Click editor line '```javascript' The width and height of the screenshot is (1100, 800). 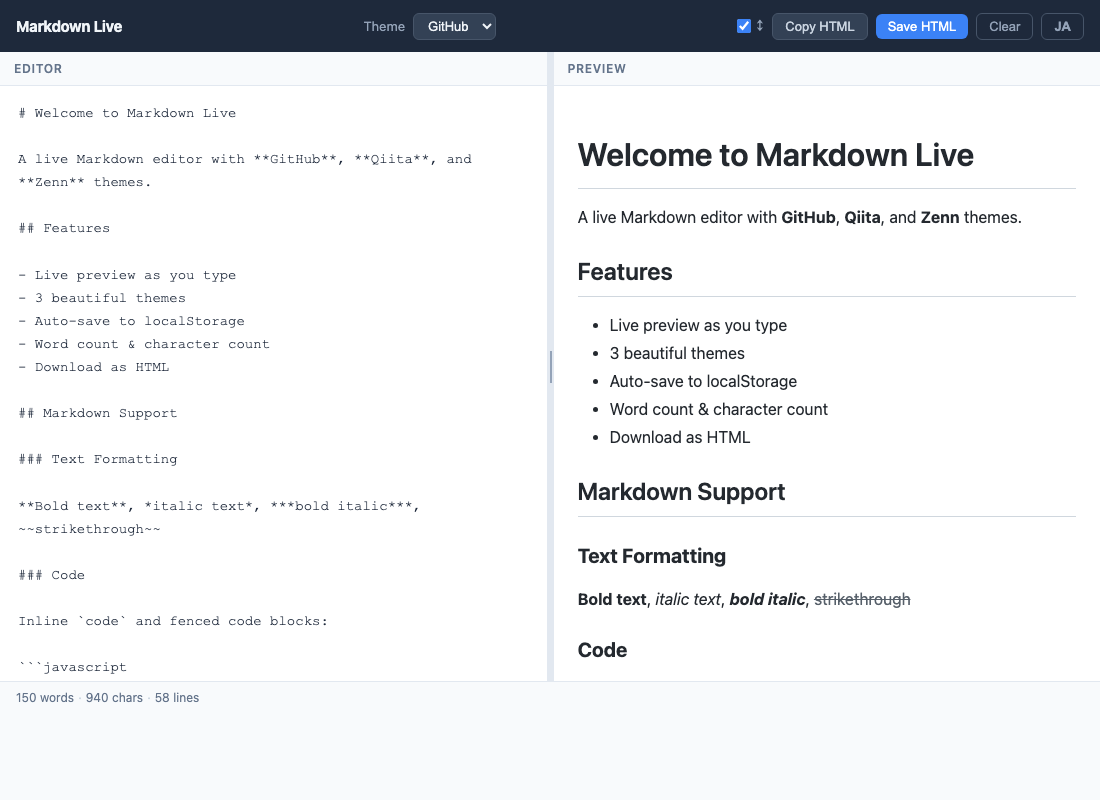coord(72,667)
